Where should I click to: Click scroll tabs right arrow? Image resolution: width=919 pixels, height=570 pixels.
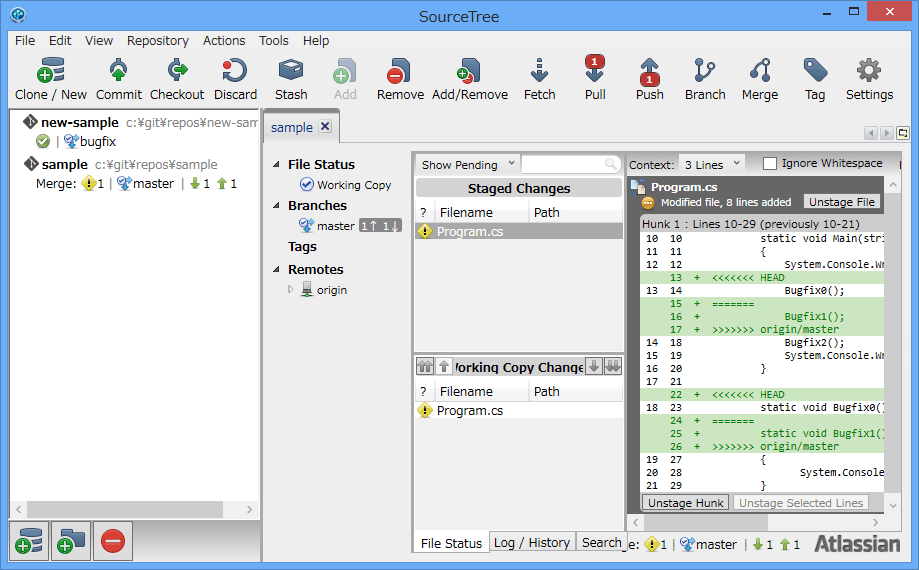coord(886,133)
